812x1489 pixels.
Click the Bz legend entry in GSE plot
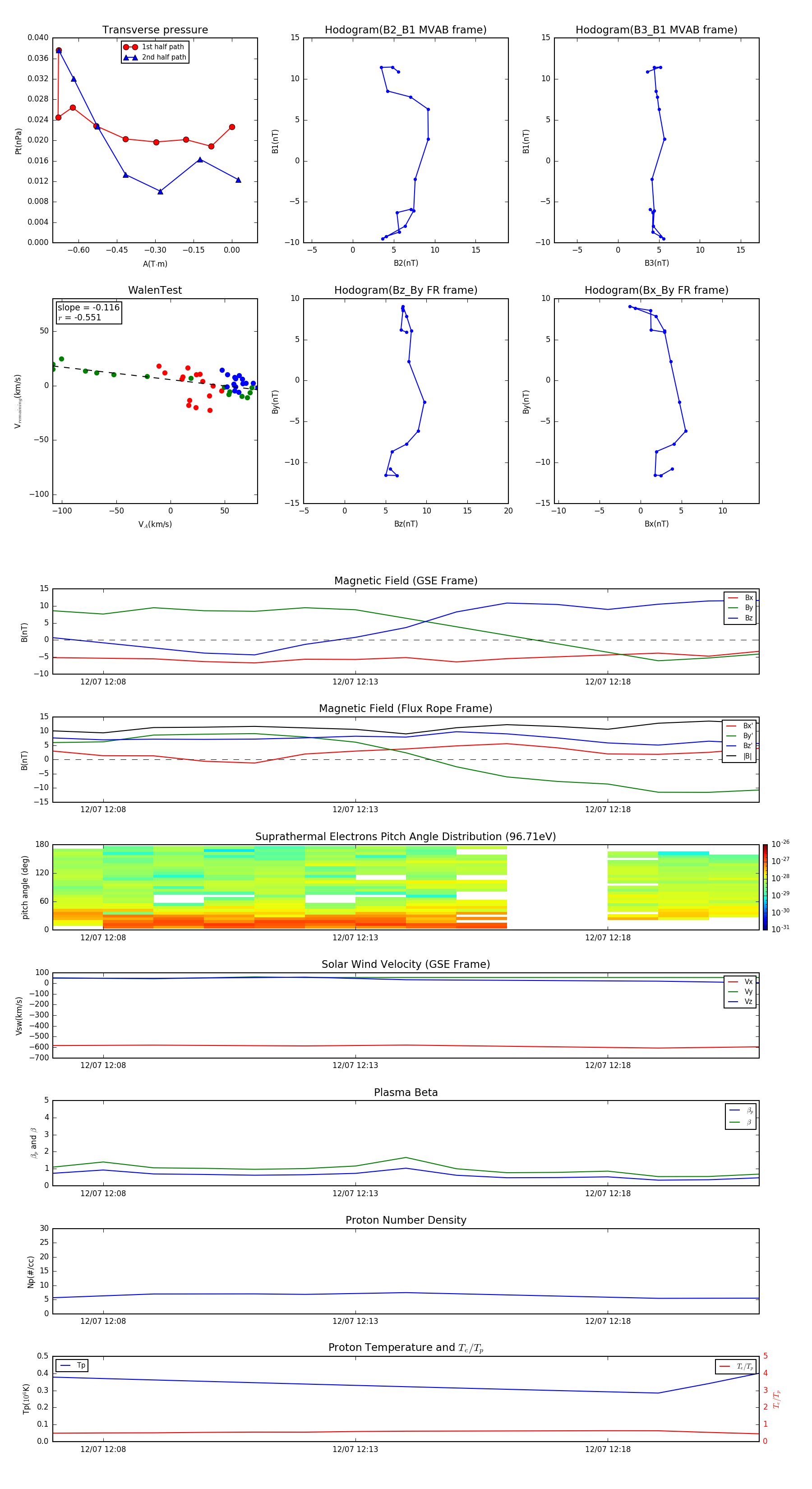(740, 618)
